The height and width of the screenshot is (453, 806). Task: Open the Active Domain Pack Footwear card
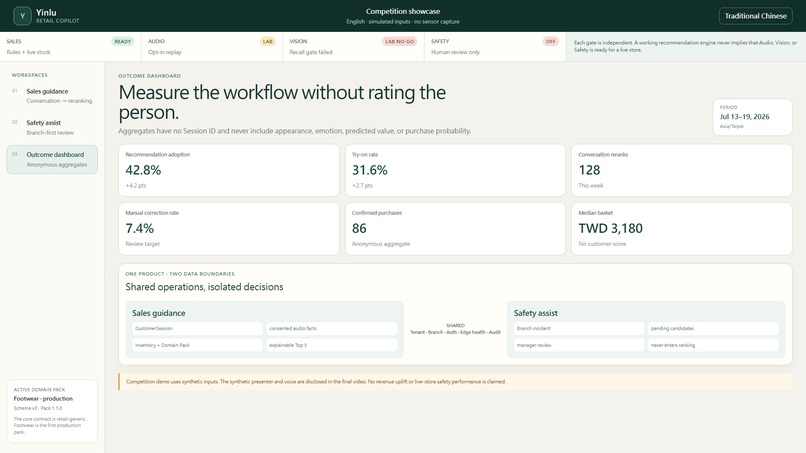coord(52,411)
